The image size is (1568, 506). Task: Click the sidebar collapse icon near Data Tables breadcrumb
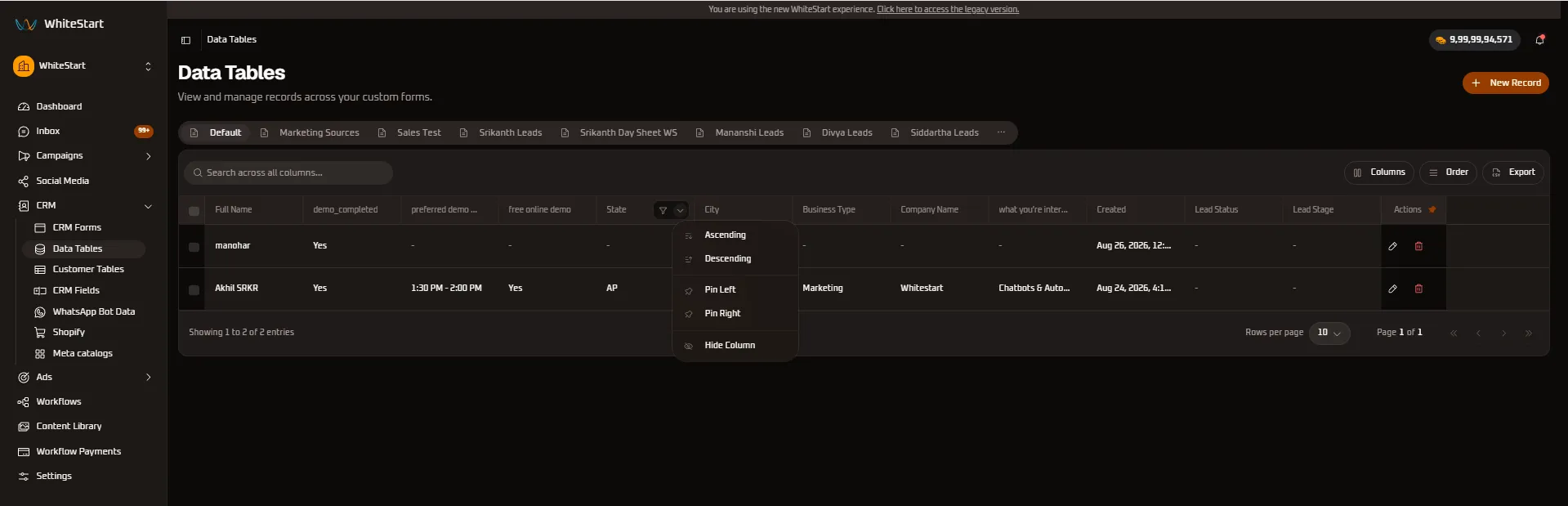pyautogui.click(x=185, y=40)
